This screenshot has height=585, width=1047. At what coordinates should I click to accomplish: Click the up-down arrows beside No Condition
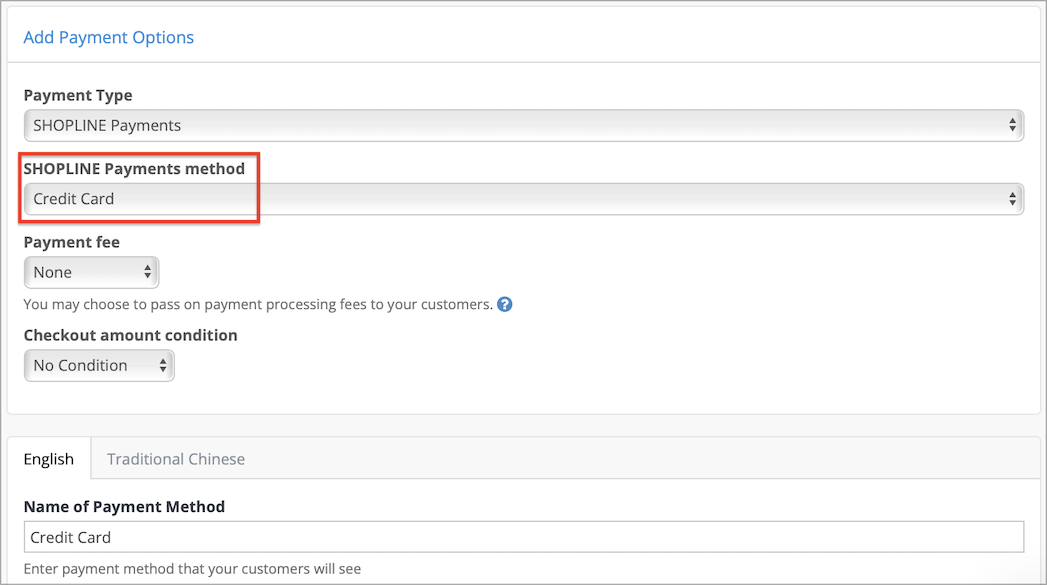click(x=163, y=365)
